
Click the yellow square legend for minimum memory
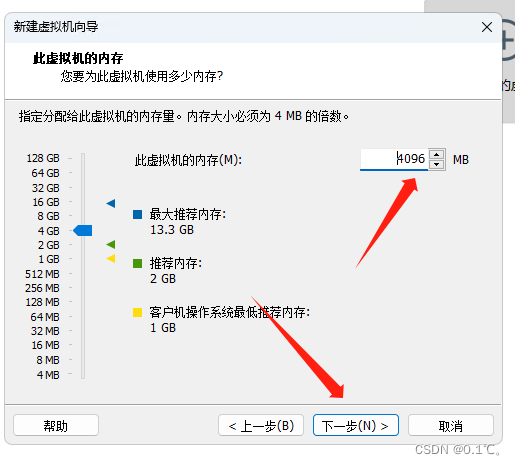[x=137, y=312]
